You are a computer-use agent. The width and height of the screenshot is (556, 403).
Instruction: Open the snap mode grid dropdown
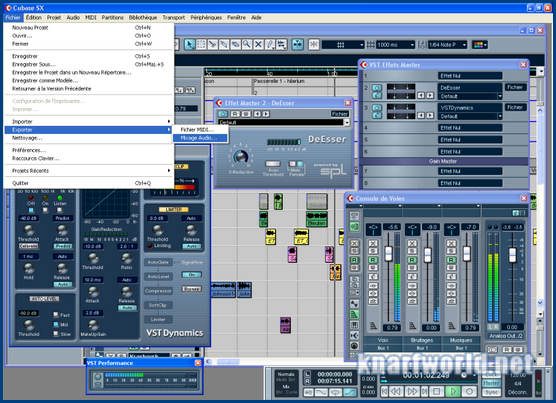(x=343, y=45)
